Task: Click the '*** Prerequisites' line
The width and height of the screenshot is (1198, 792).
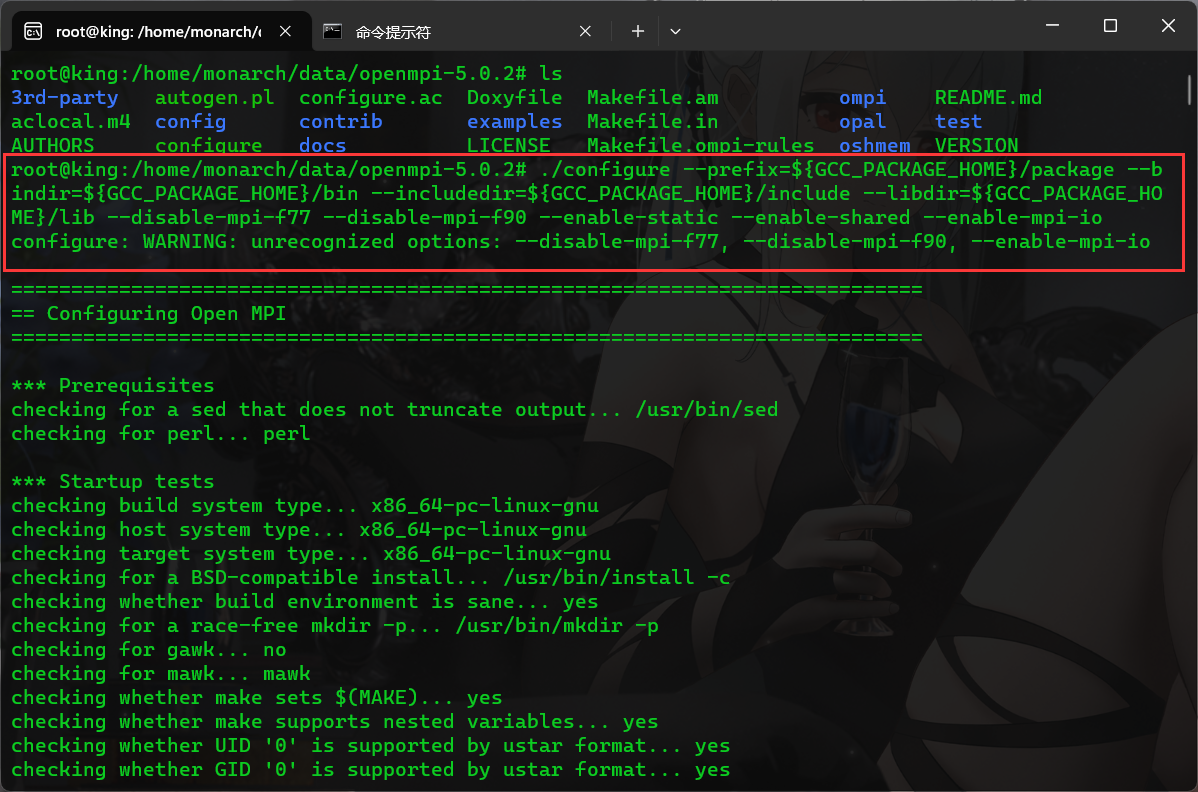Action: pyautogui.click(x=112, y=386)
